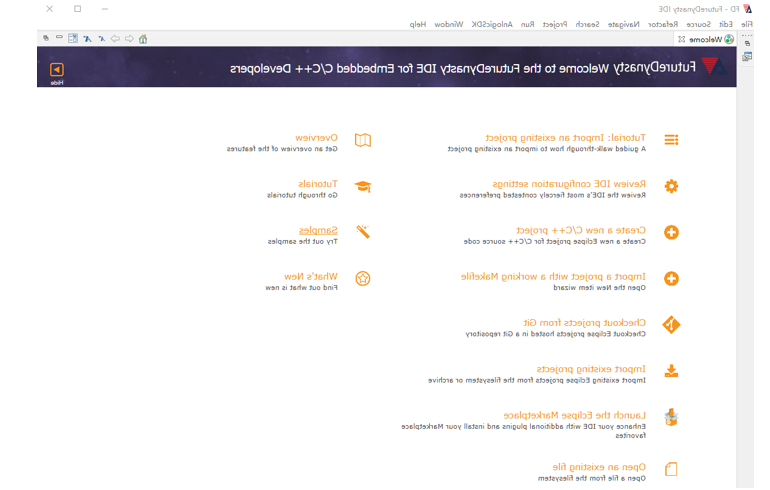The width and height of the screenshot is (770, 490).
Task: Open the What's New link
Action: tap(311, 276)
